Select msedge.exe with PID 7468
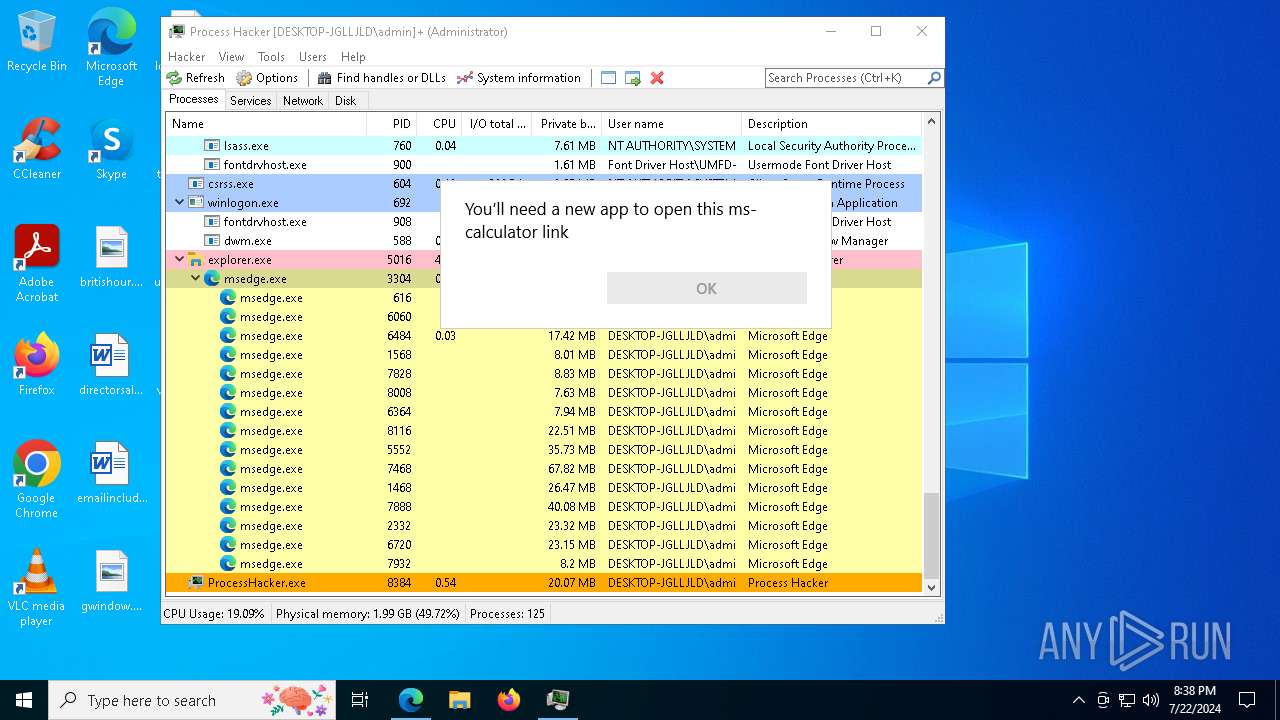This screenshot has width=1280, height=720. (543, 469)
